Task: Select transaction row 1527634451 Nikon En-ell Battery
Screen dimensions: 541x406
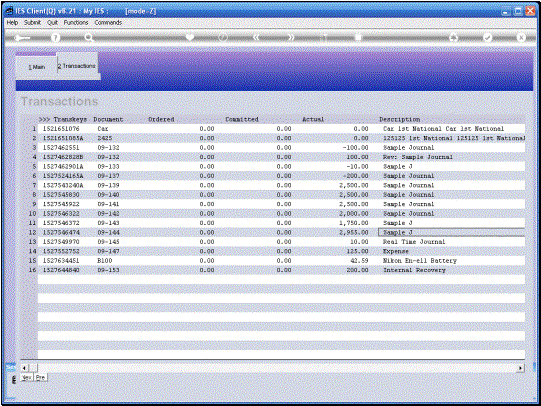Action: 281,261
